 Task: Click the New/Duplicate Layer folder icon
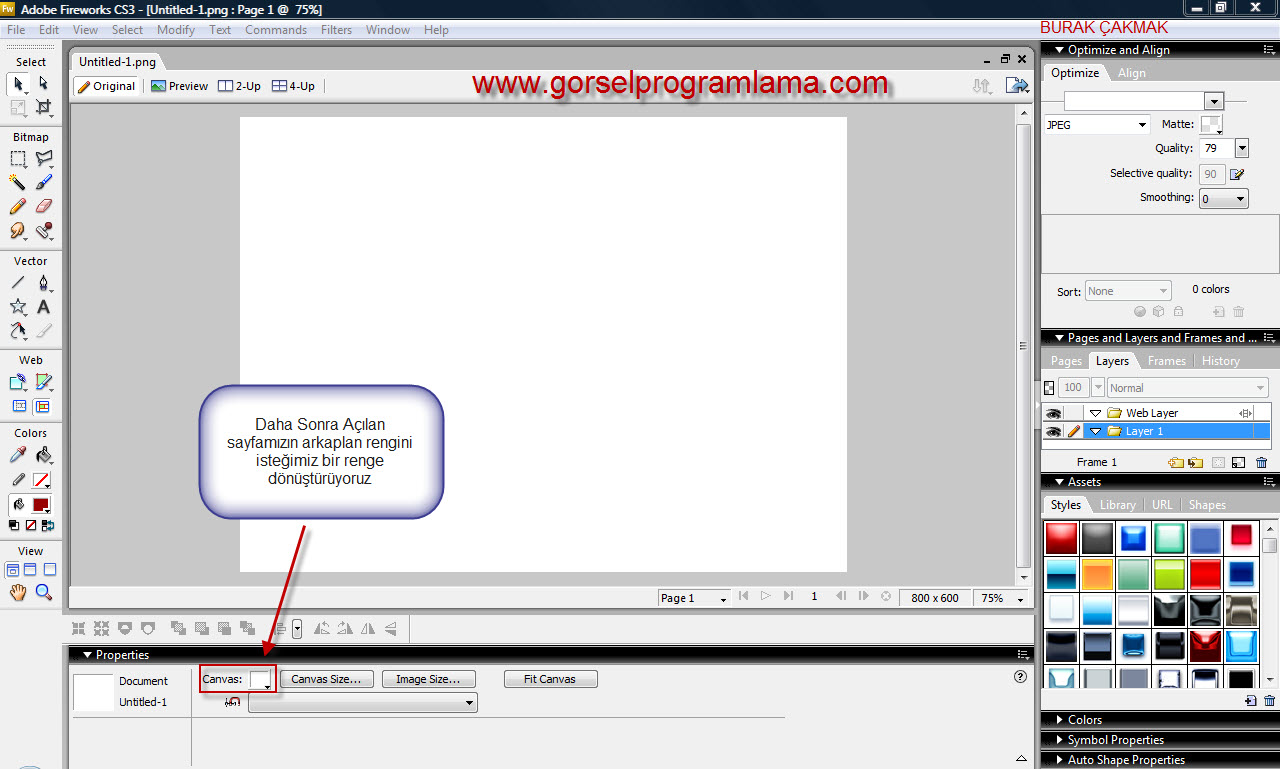[x=1178, y=463]
